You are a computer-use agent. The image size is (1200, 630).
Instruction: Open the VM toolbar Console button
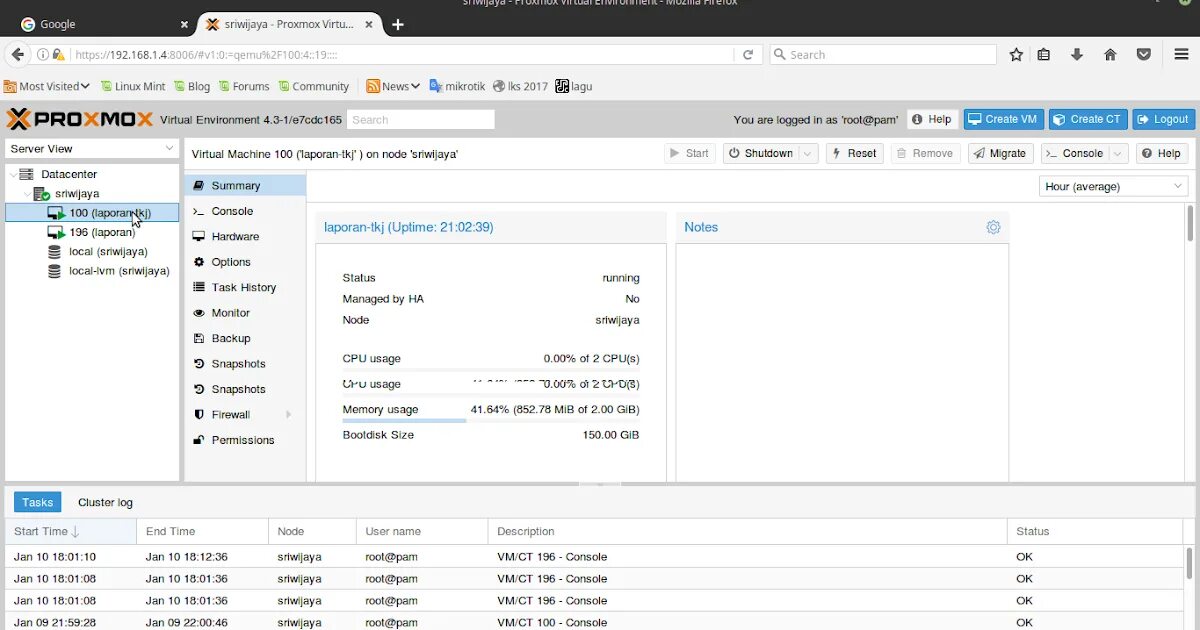point(1075,153)
